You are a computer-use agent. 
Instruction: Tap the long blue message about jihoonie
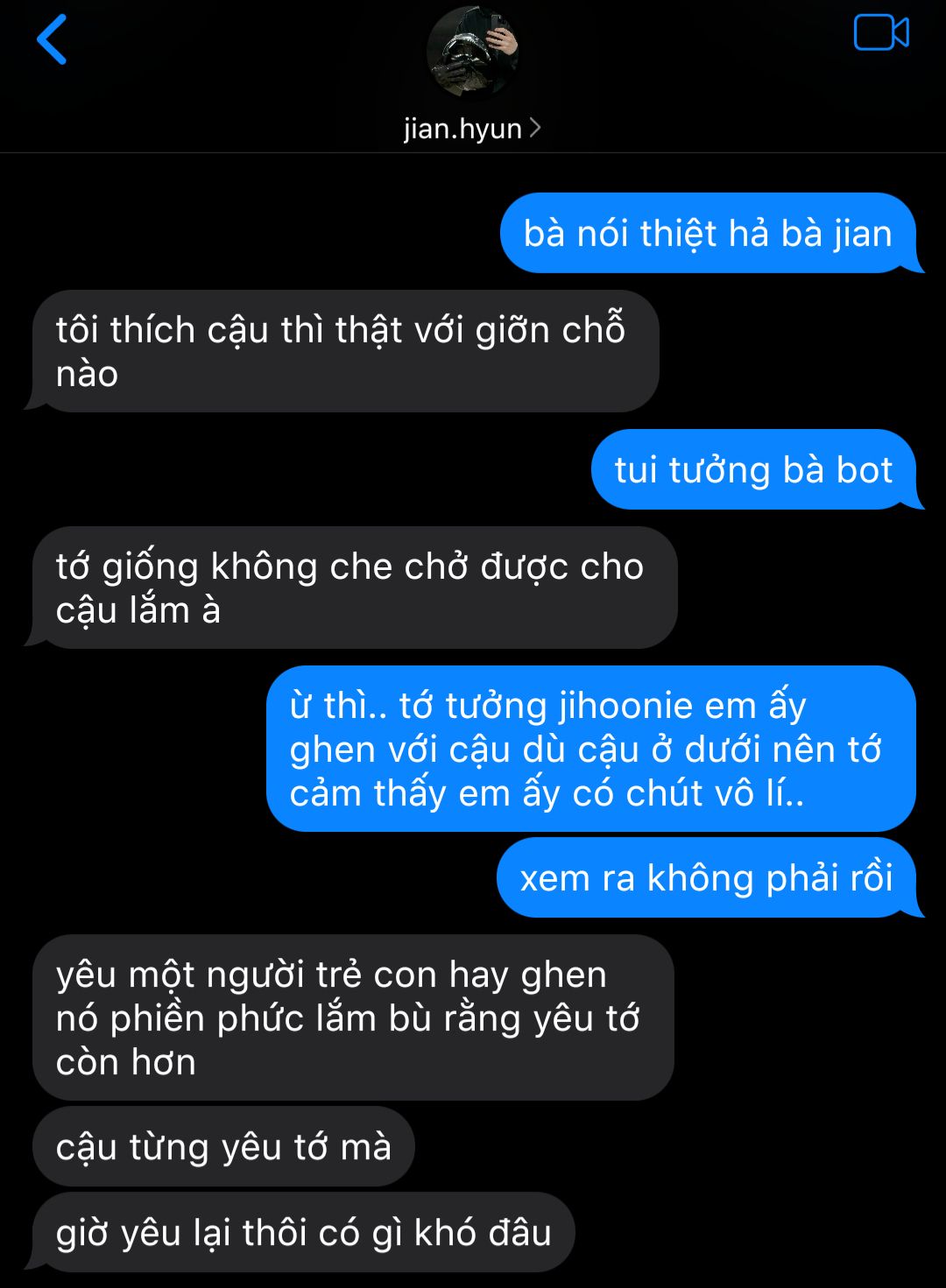pos(591,749)
